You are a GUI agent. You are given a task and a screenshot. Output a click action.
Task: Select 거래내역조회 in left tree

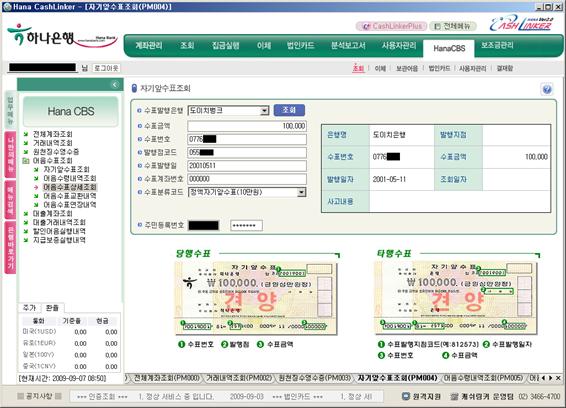[53, 143]
